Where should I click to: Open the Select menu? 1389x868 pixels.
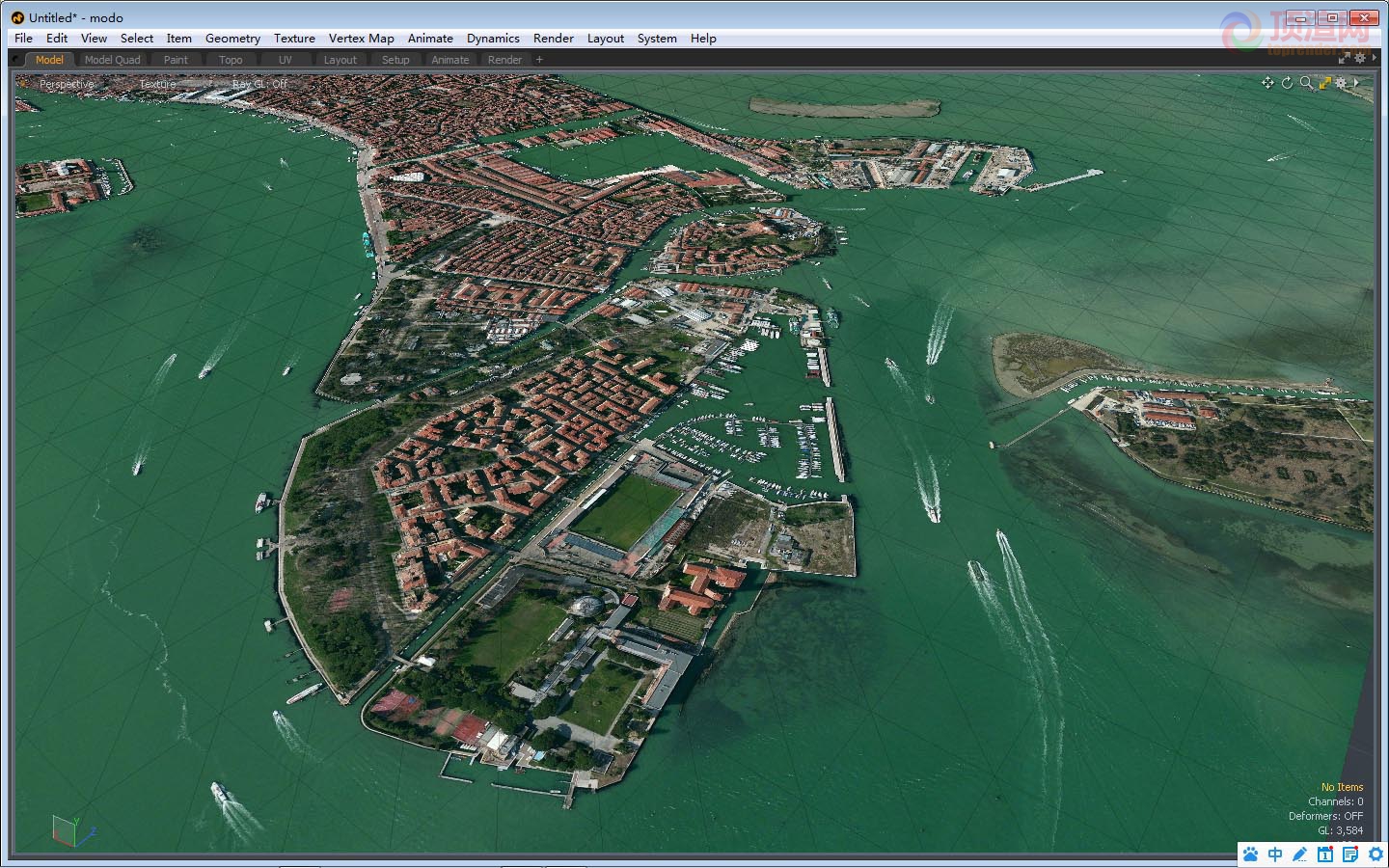137,39
